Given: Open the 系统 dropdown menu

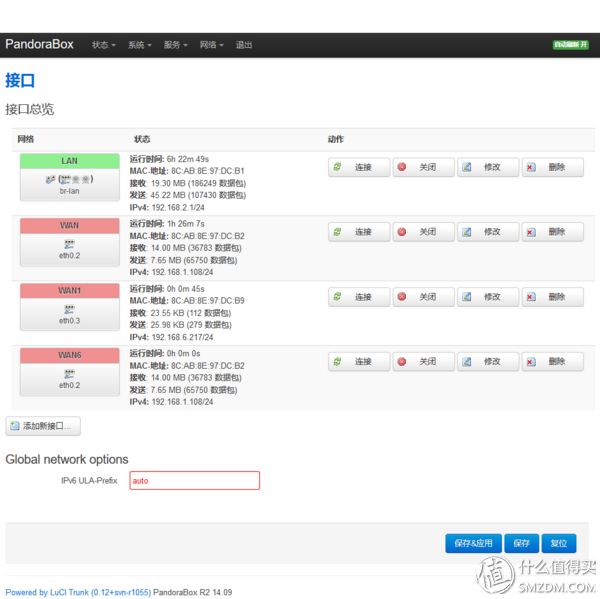Looking at the screenshot, I should (140, 45).
